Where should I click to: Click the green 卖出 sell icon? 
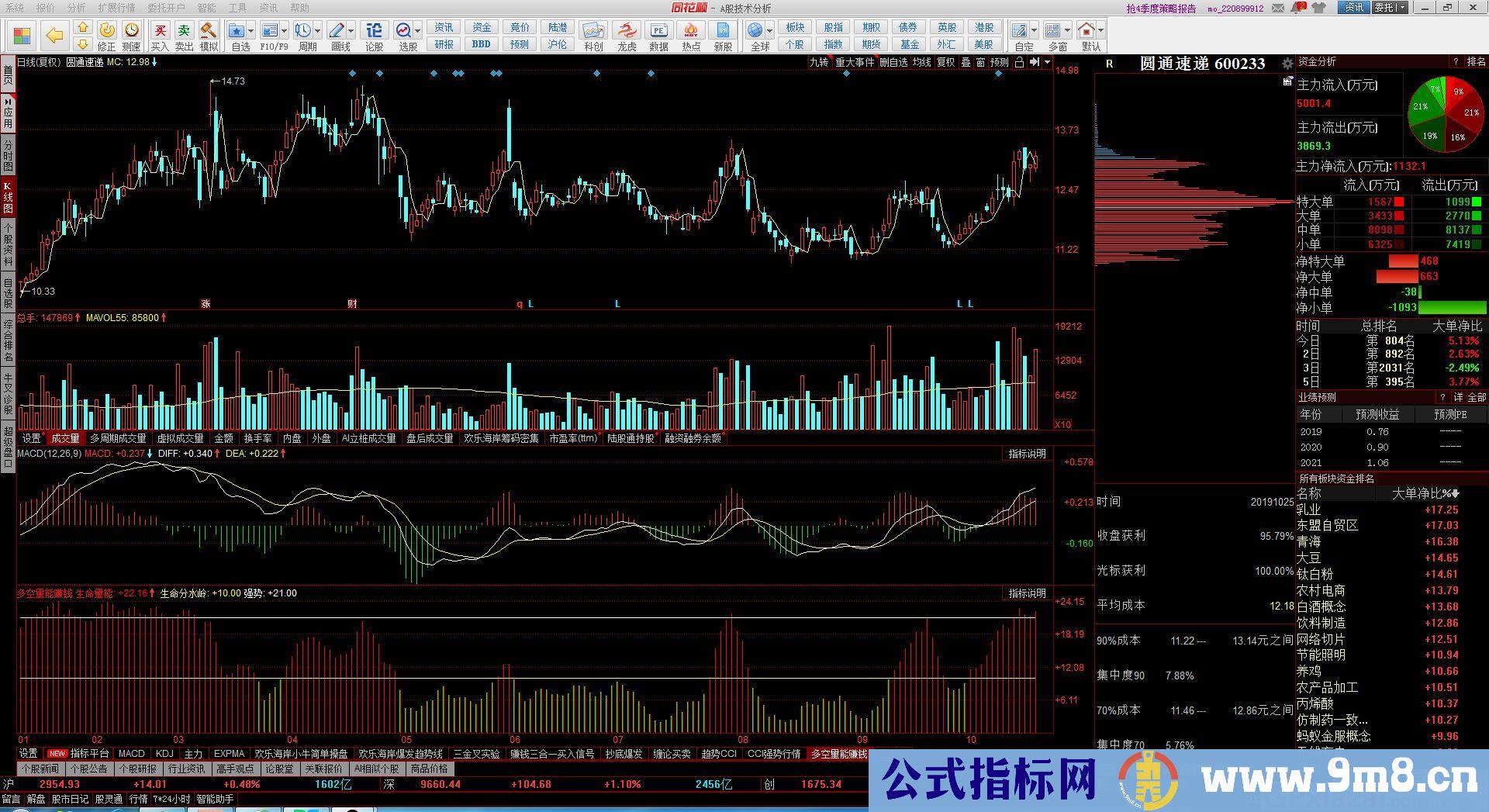coord(184,30)
